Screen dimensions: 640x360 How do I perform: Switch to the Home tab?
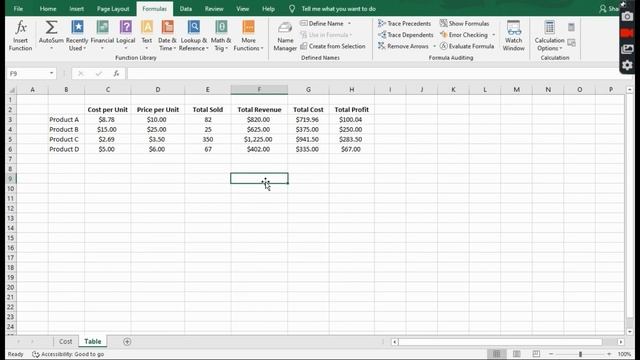point(48,9)
